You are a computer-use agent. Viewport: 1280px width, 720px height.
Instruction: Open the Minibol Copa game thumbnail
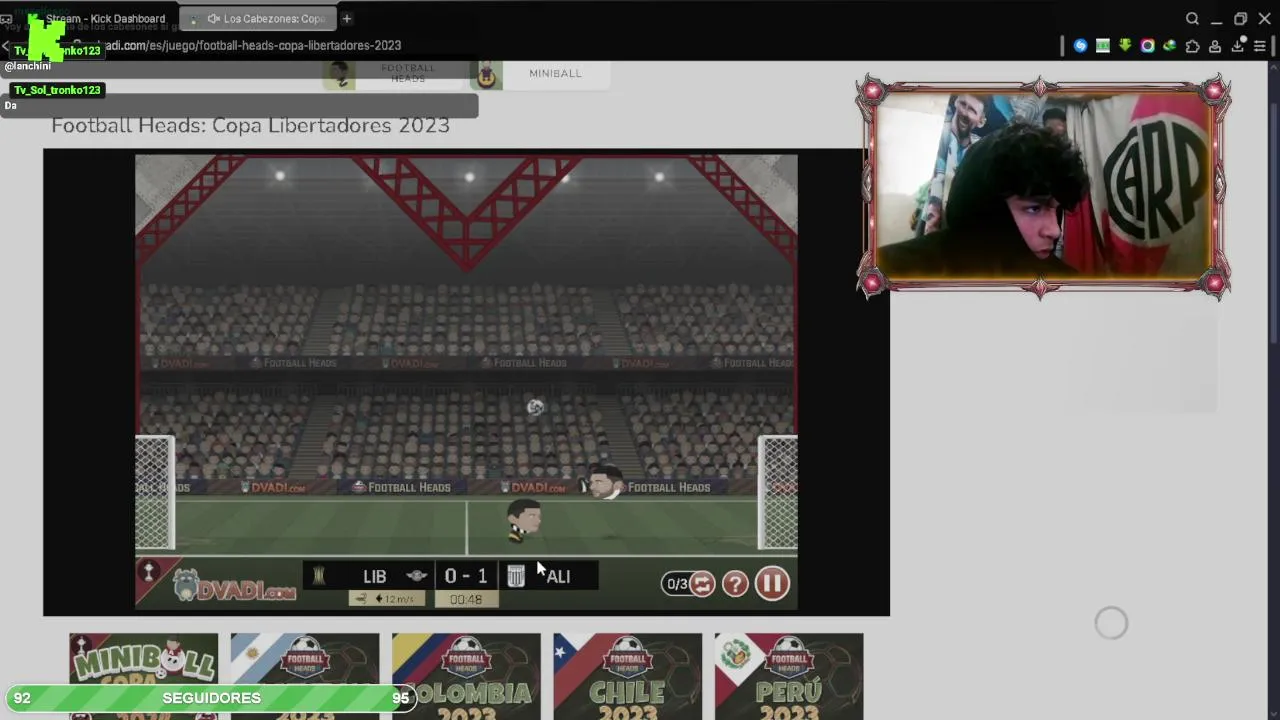(143, 676)
